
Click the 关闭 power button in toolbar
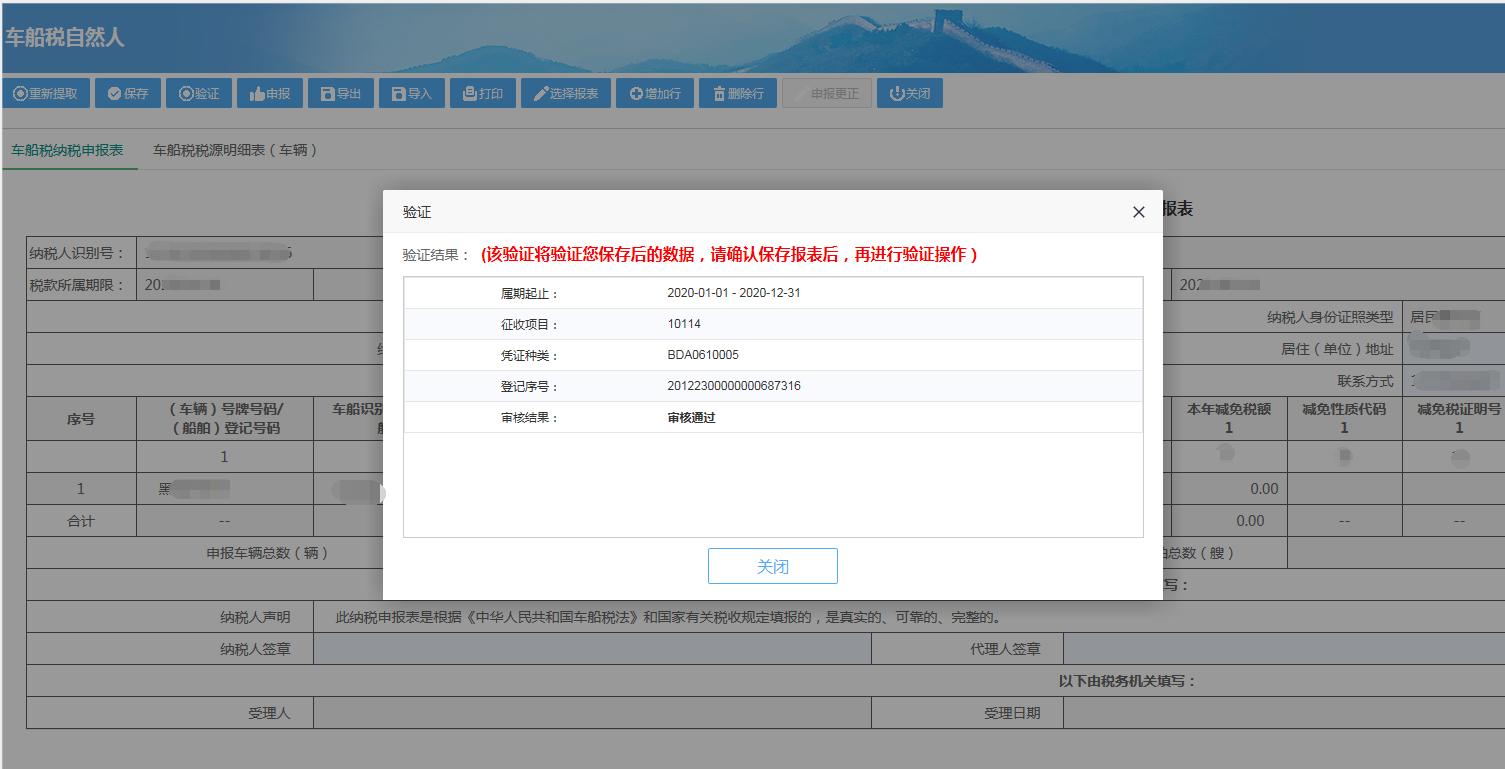tap(909, 93)
